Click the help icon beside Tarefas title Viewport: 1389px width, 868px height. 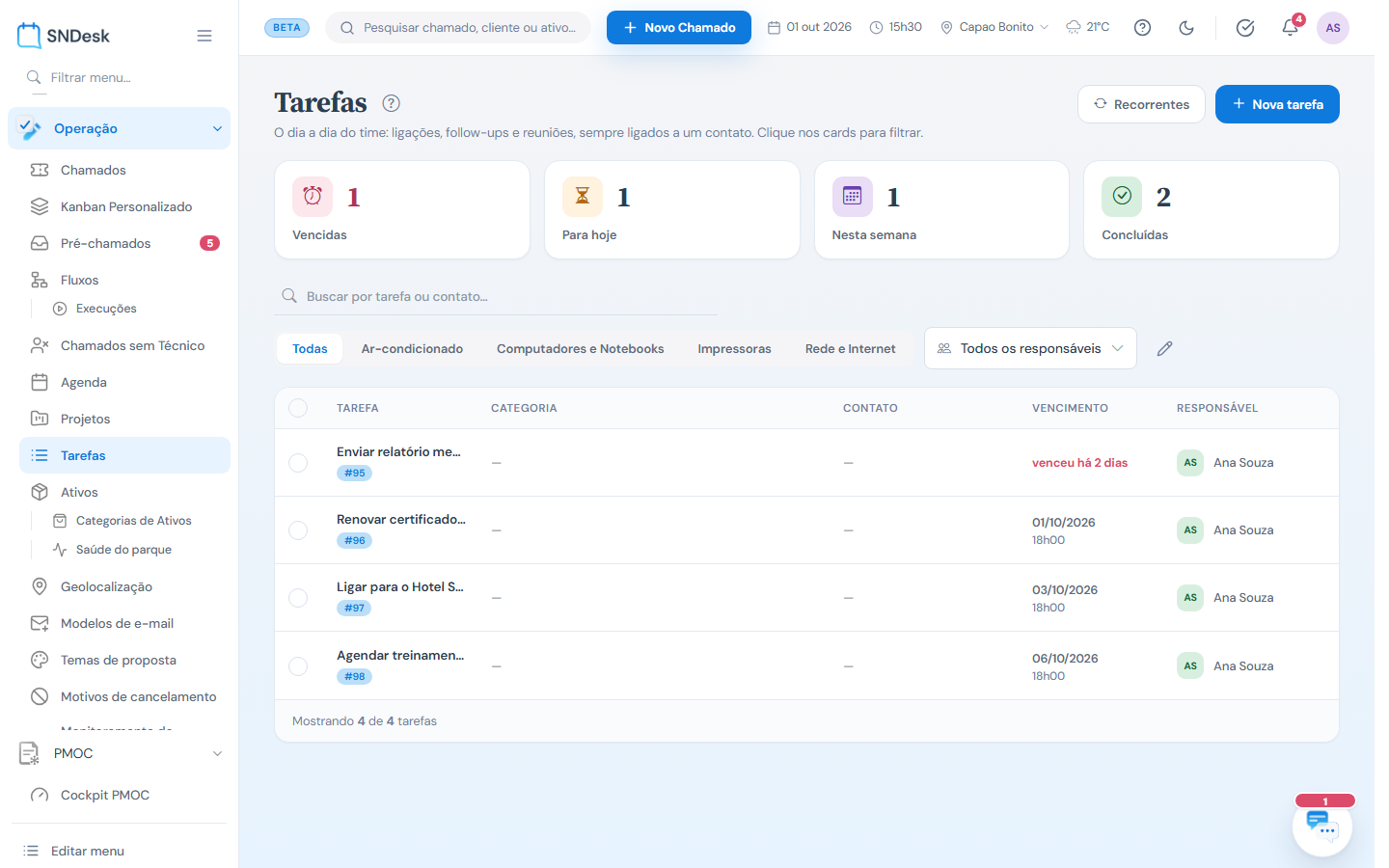tap(391, 103)
